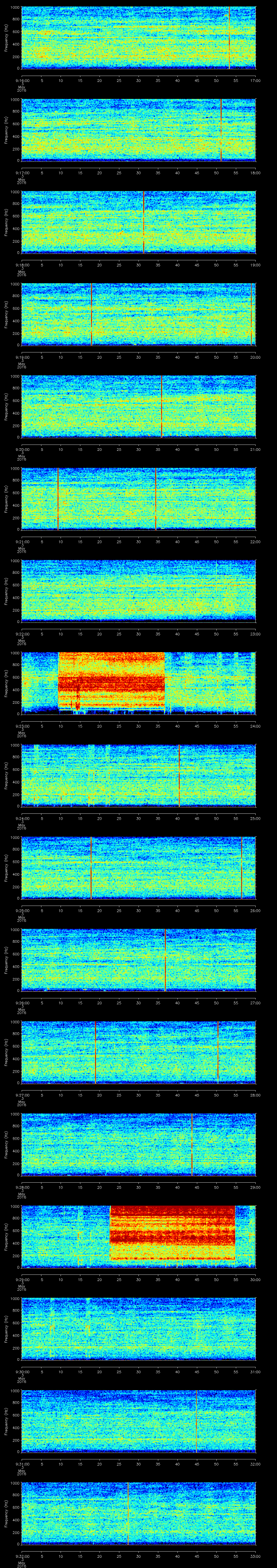277x1568 pixels.
Task: Click the 32:00 end time label
Action: [256, 1464]
